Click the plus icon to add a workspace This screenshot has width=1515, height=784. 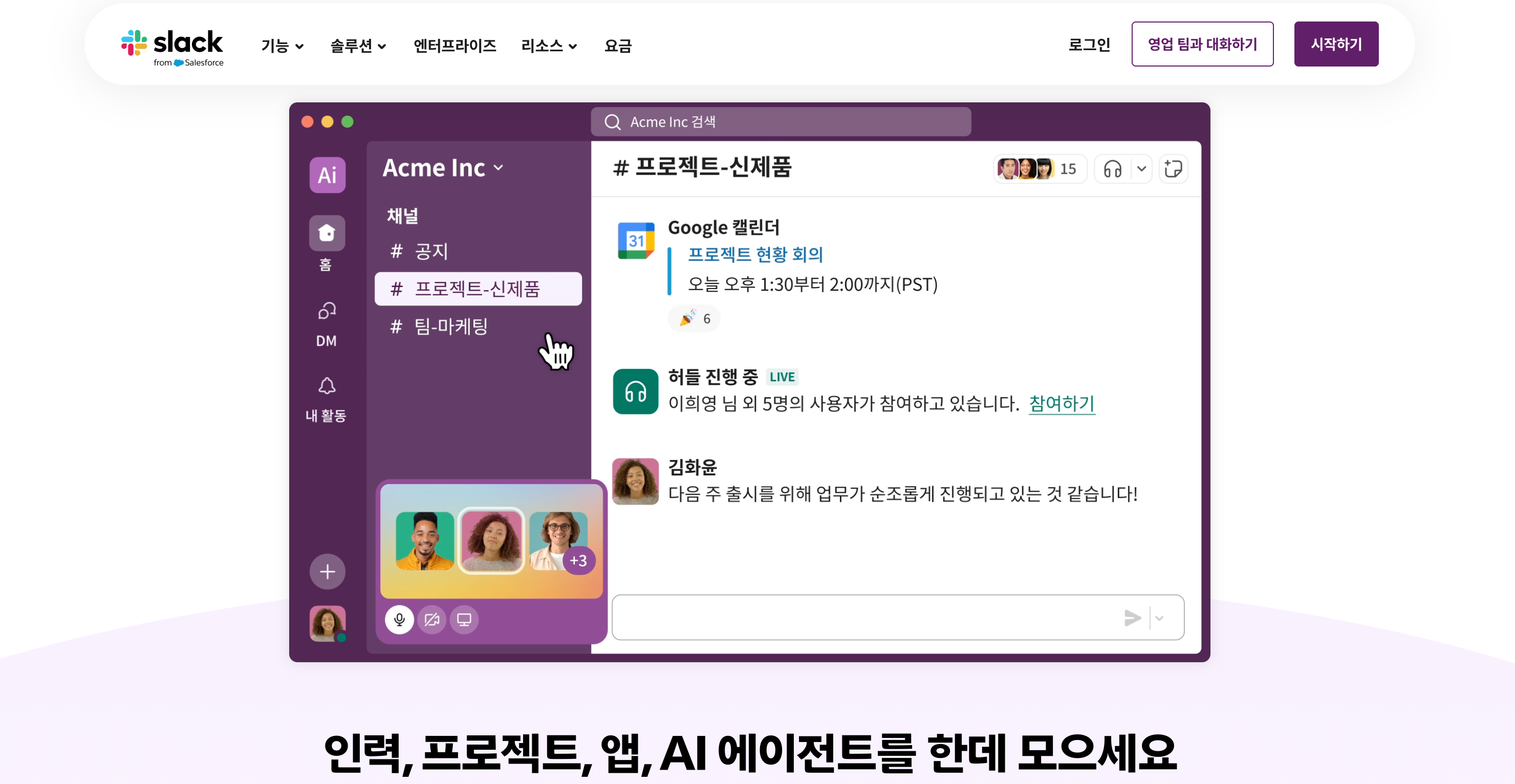[x=327, y=571]
